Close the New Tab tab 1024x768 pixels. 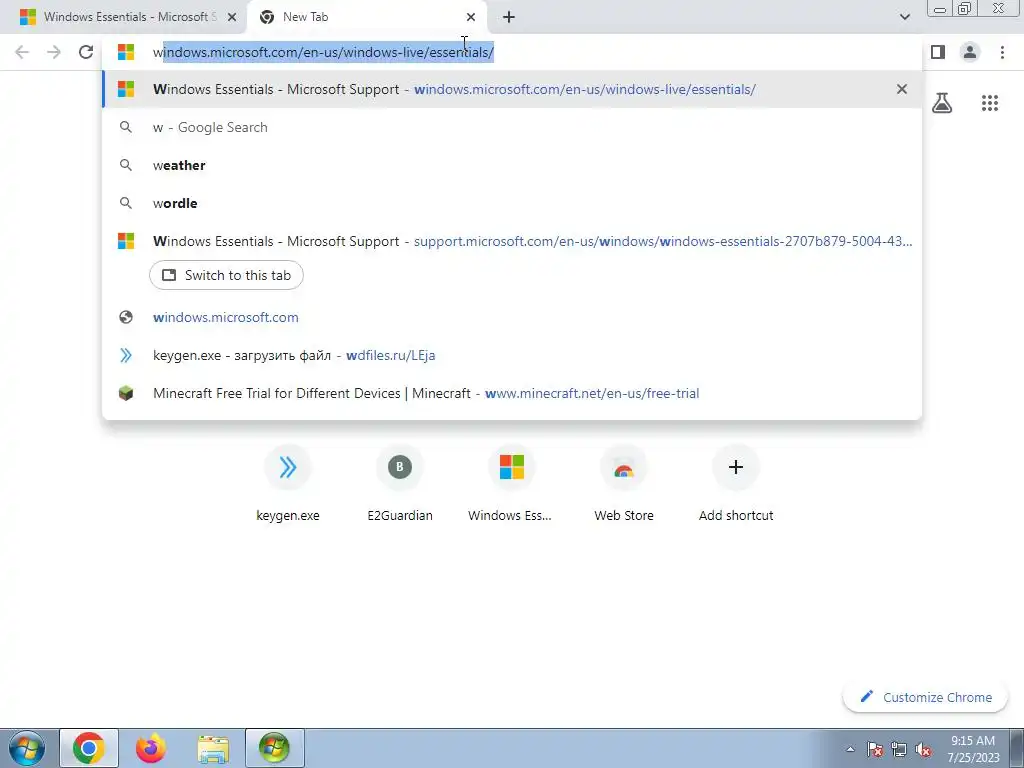[471, 17]
